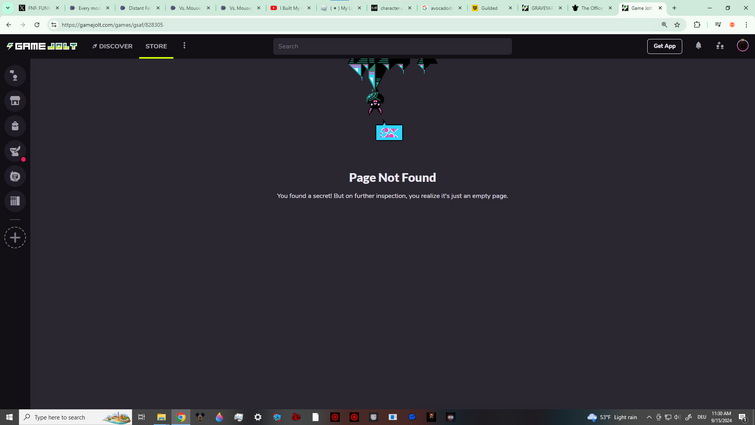Image resolution: width=755 pixels, height=425 pixels.
Task: Open the weather widget showing Light rain
Action: coord(612,417)
